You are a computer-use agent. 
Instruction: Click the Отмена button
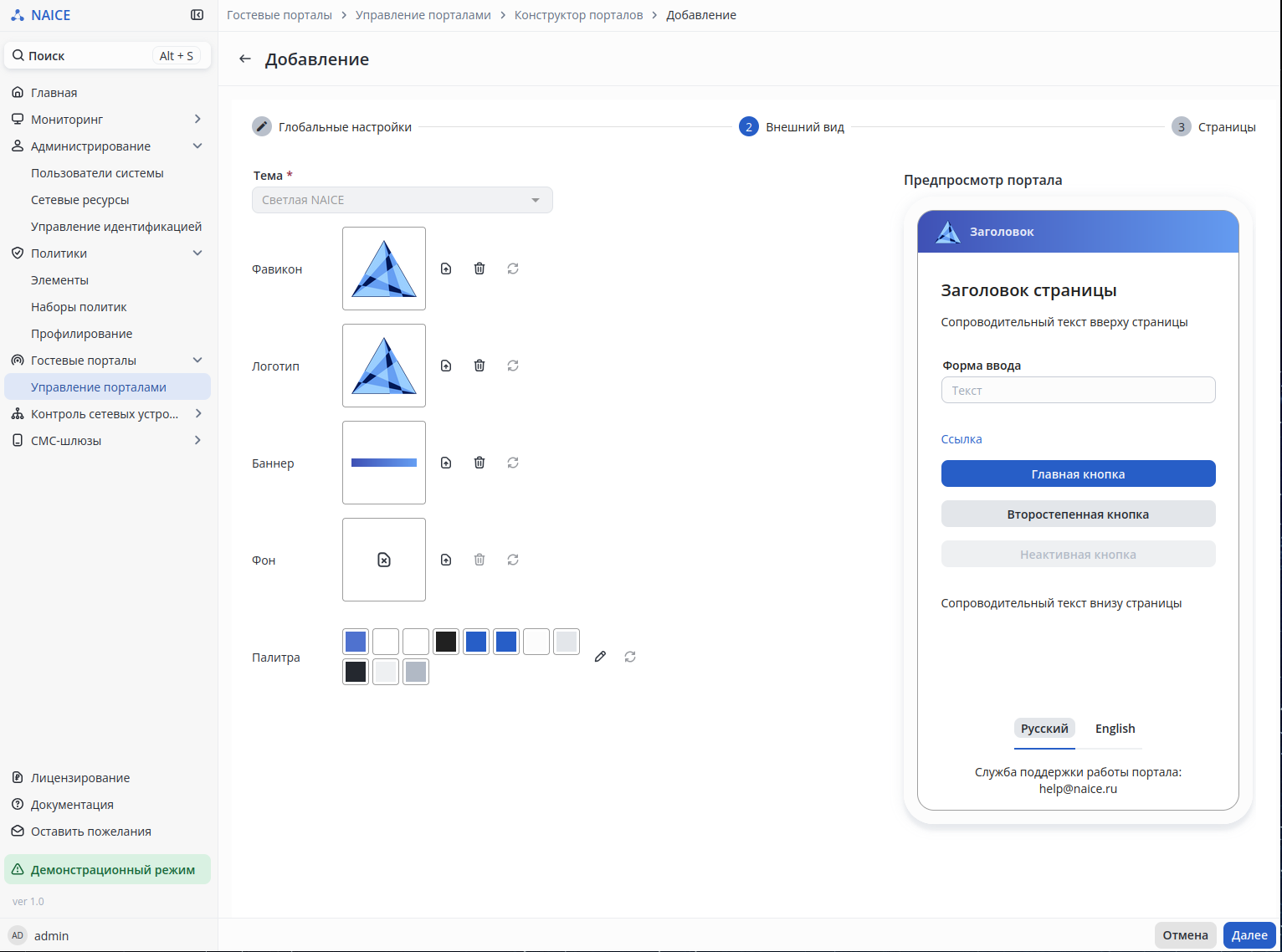pos(1185,935)
